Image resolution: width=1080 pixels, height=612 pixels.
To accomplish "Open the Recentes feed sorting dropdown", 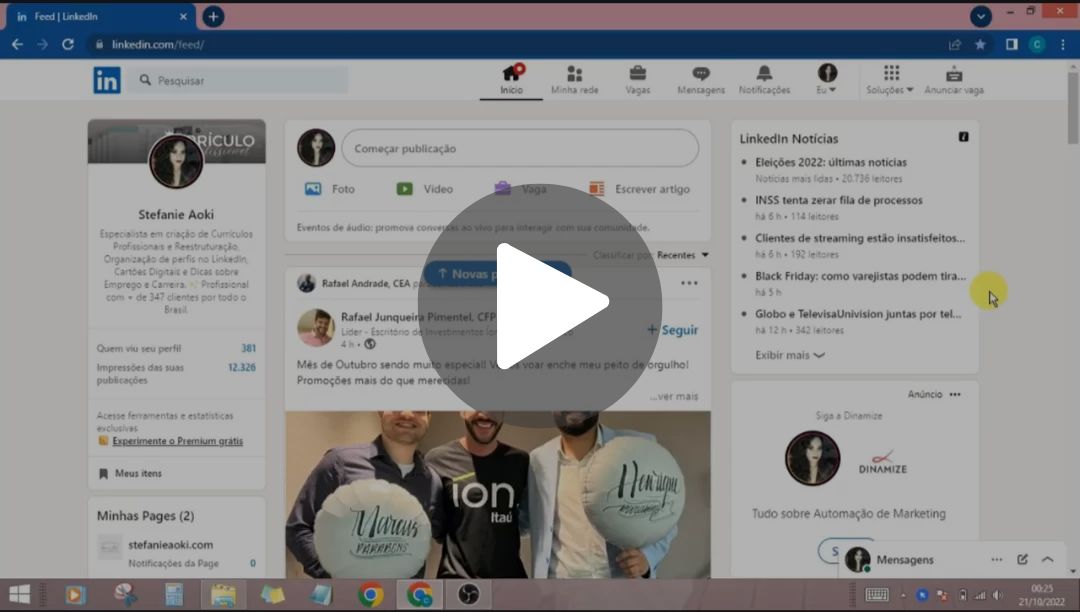I will (x=683, y=255).
